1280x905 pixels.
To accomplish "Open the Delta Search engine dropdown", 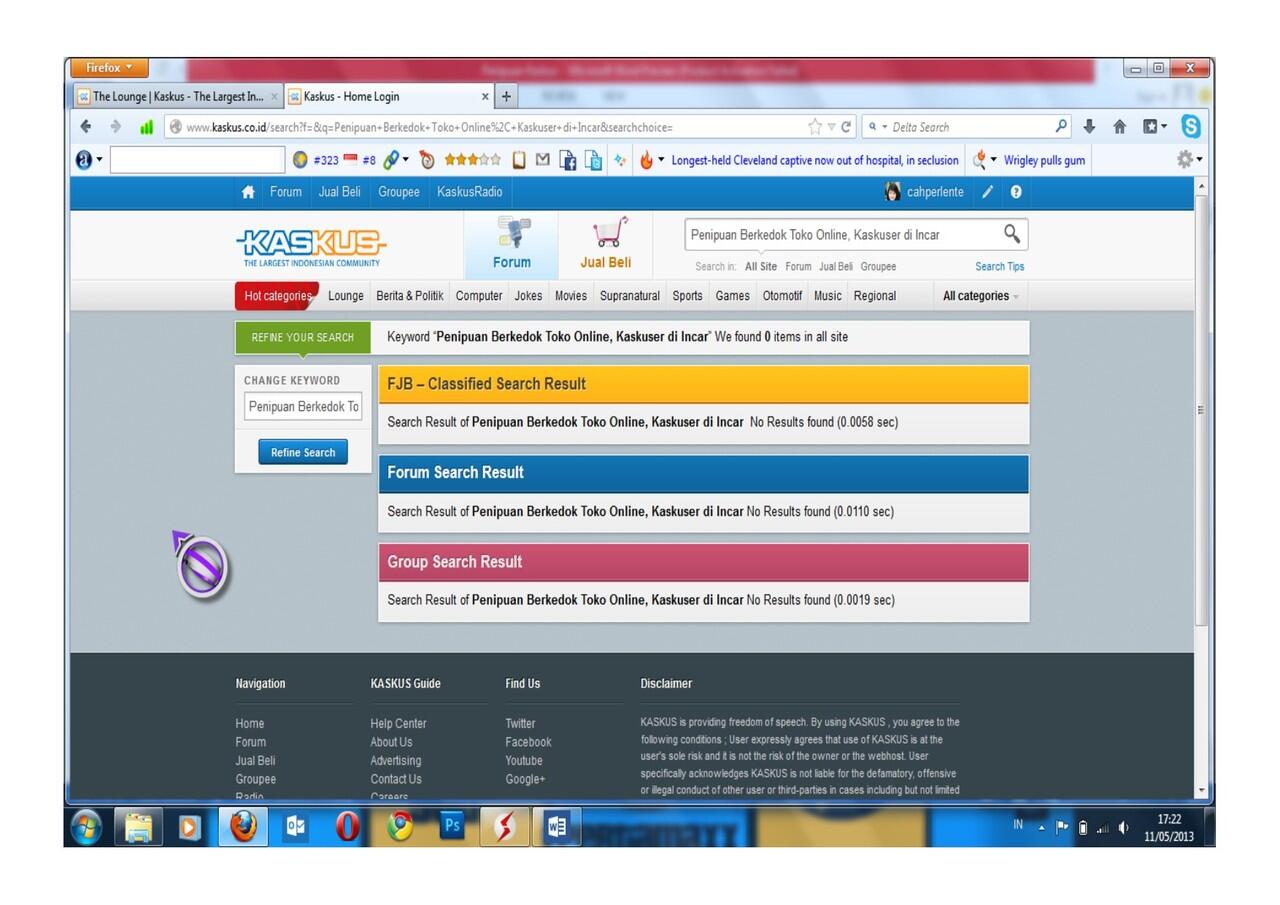I will (x=878, y=127).
